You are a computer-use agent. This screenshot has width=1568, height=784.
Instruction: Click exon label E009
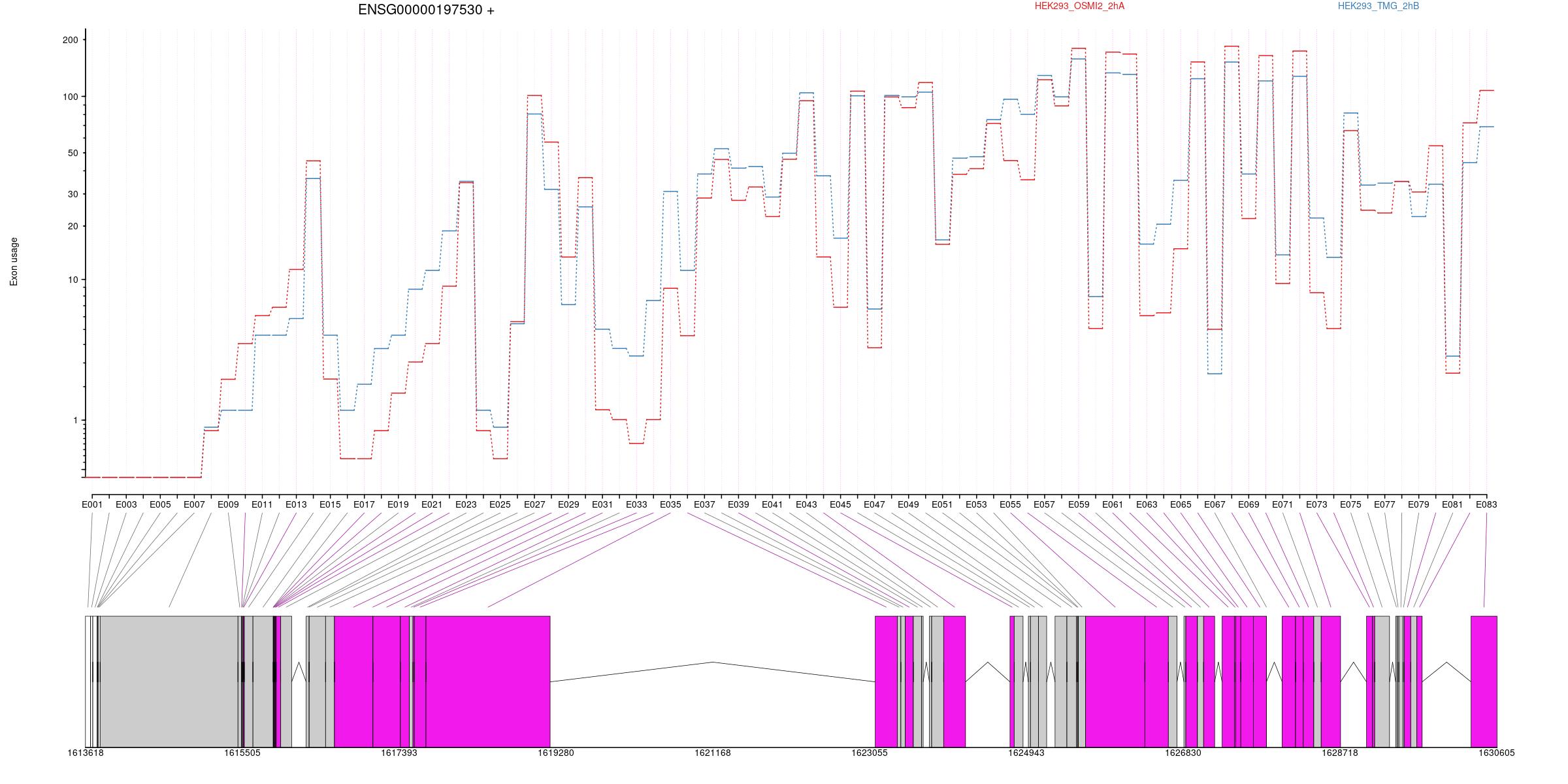(x=228, y=504)
